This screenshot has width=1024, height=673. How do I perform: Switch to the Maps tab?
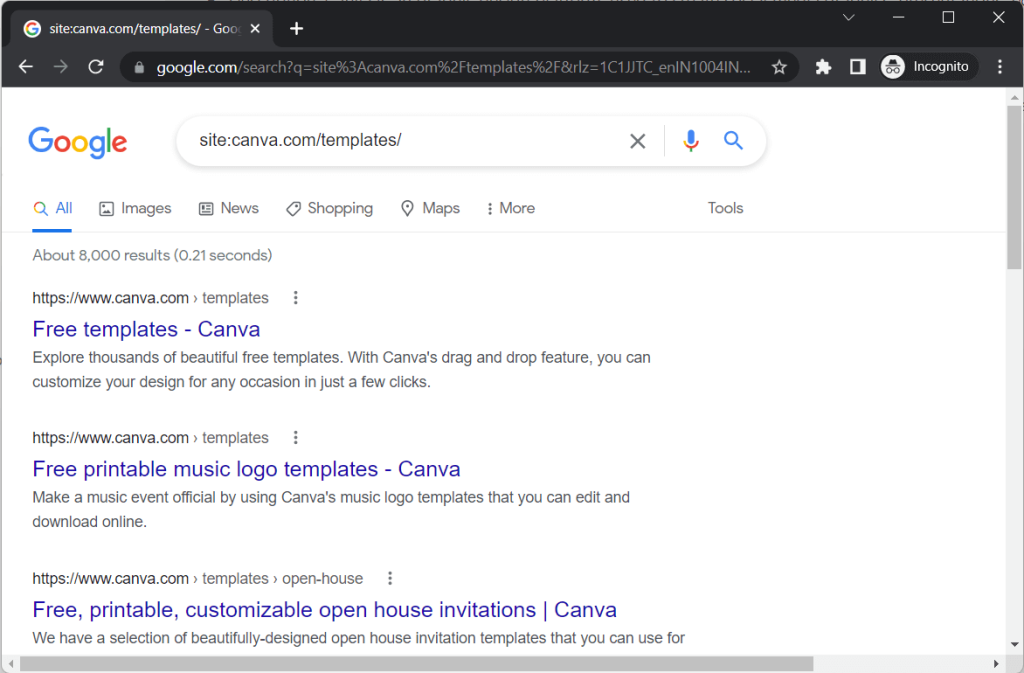(430, 208)
